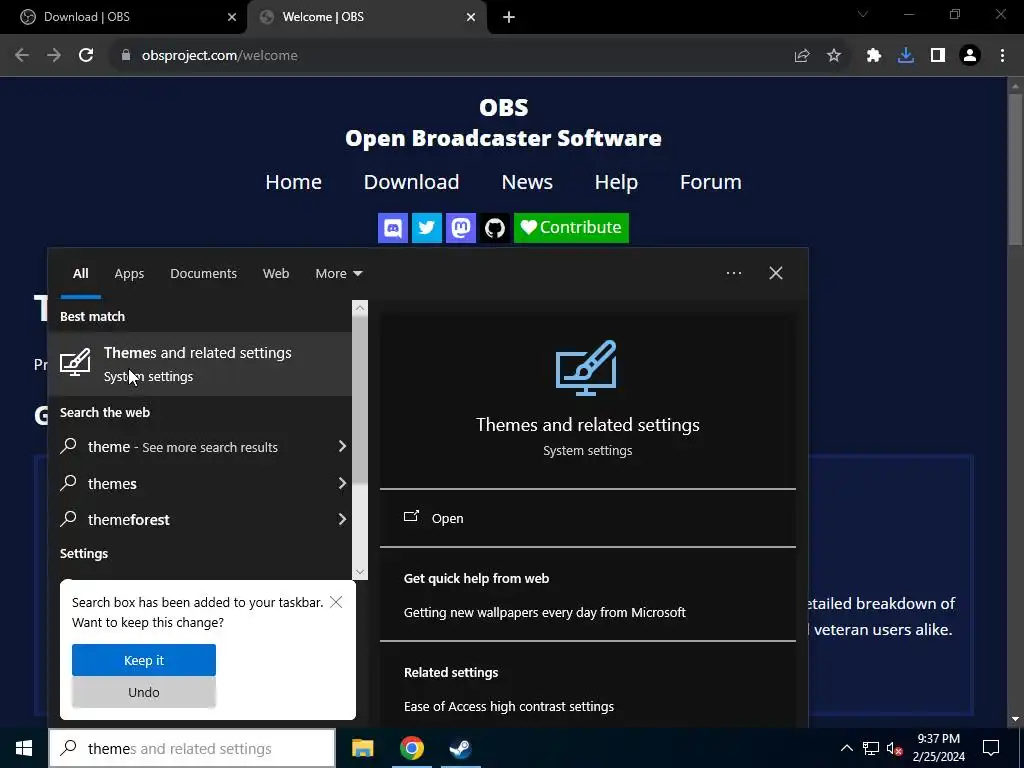Image resolution: width=1024 pixels, height=768 pixels.
Task: Open the GitHub icon on OBS page
Action: tap(495, 228)
